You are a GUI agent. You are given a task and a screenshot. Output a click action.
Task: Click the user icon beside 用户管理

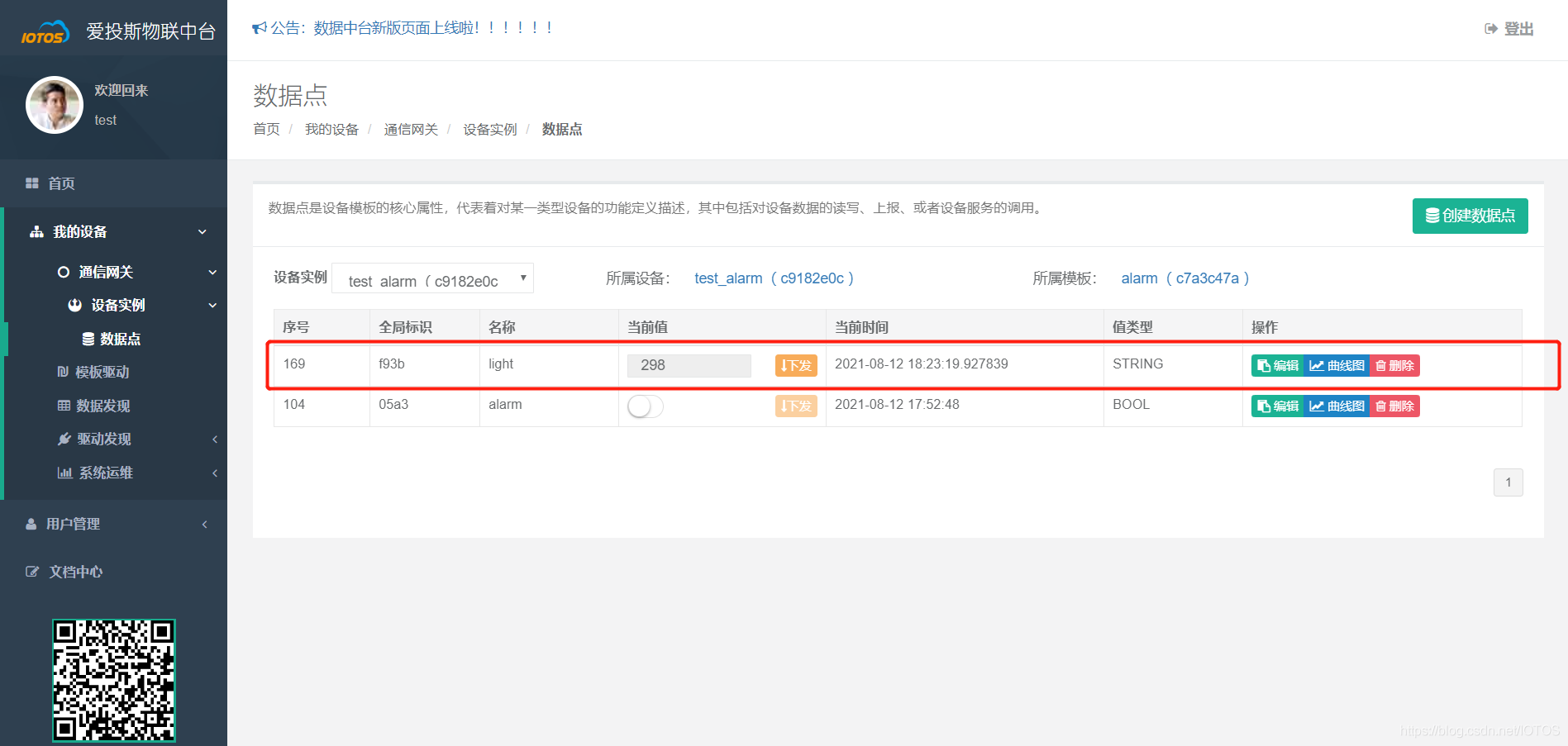31,523
